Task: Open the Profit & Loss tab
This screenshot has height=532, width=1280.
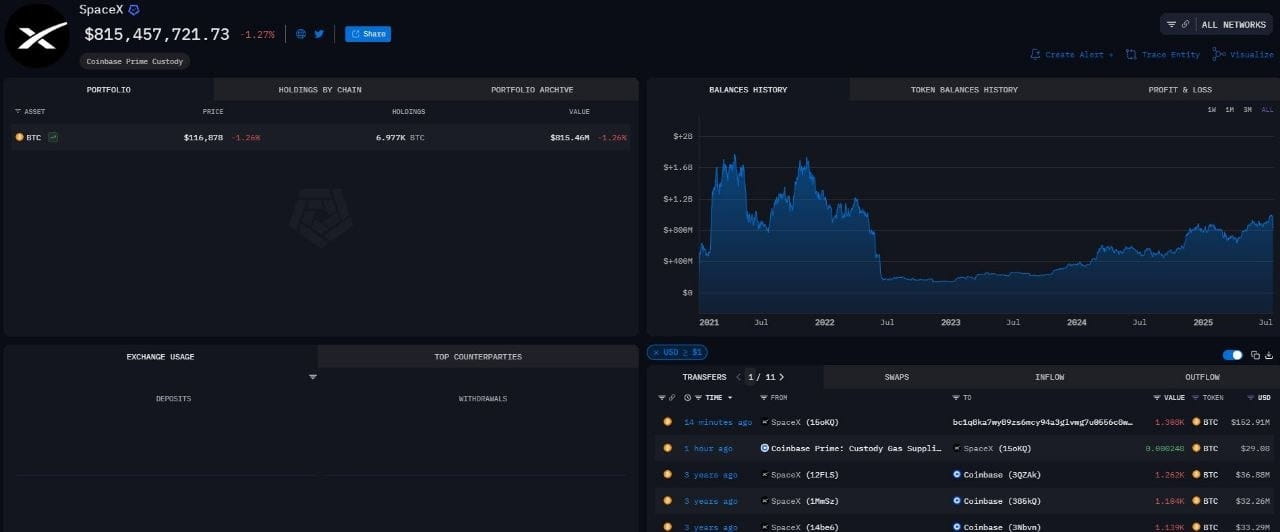Action: [1179, 90]
